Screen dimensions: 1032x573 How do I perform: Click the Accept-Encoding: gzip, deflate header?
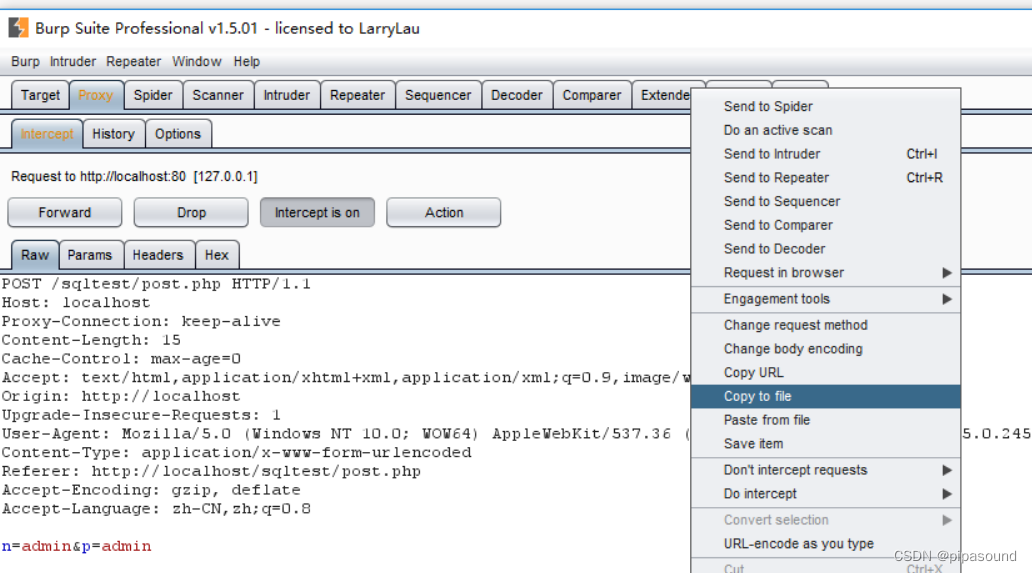tap(151, 490)
